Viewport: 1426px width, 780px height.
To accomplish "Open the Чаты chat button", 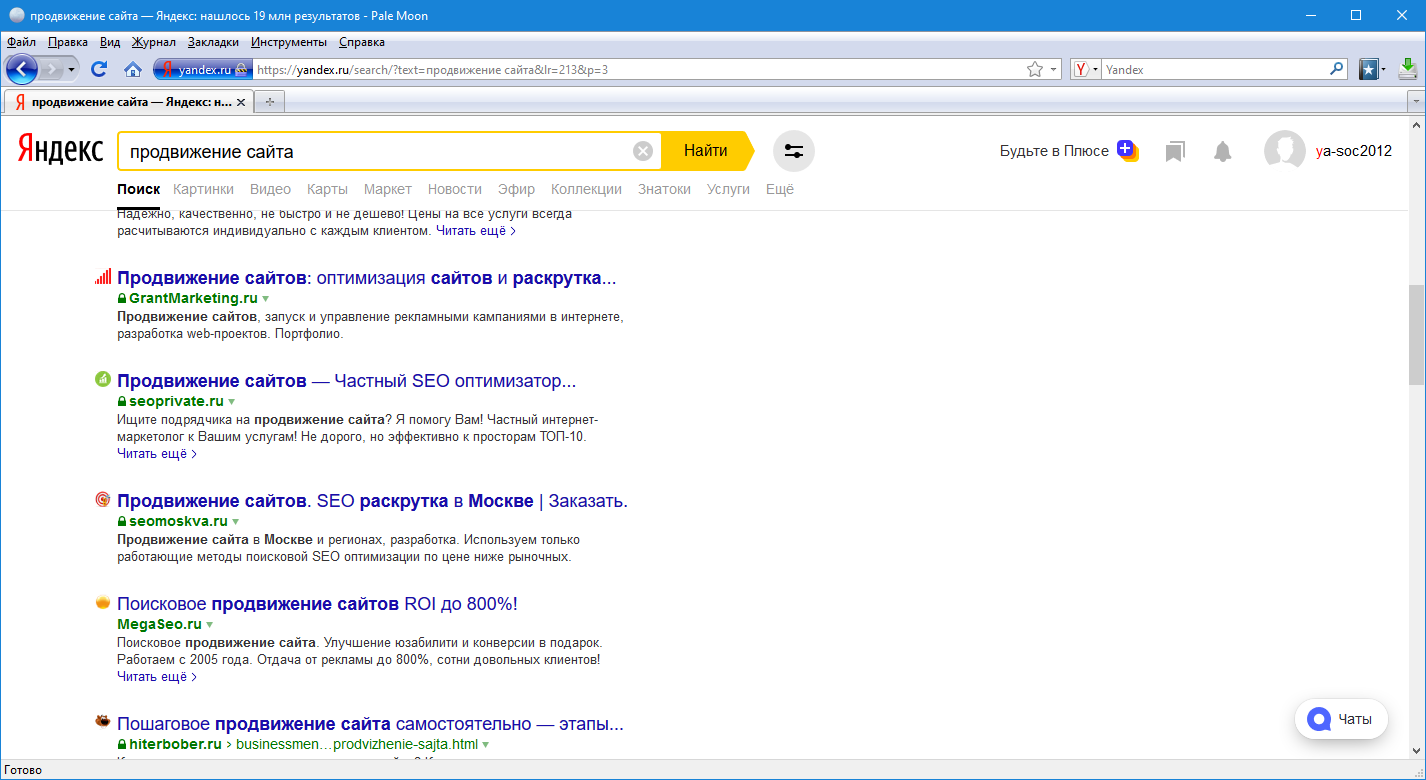I will point(1341,719).
